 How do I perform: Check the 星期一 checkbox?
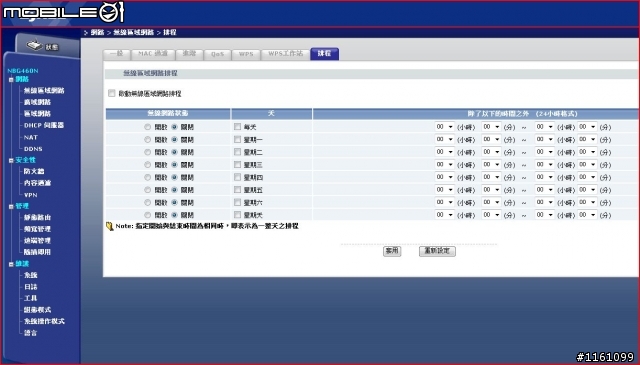coord(238,140)
